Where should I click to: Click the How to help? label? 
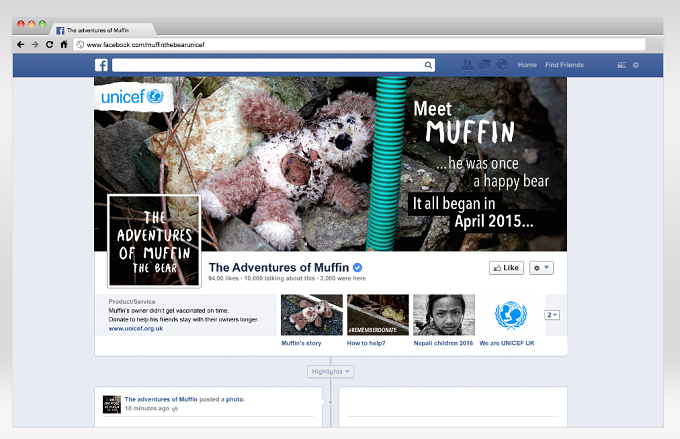tap(366, 343)
